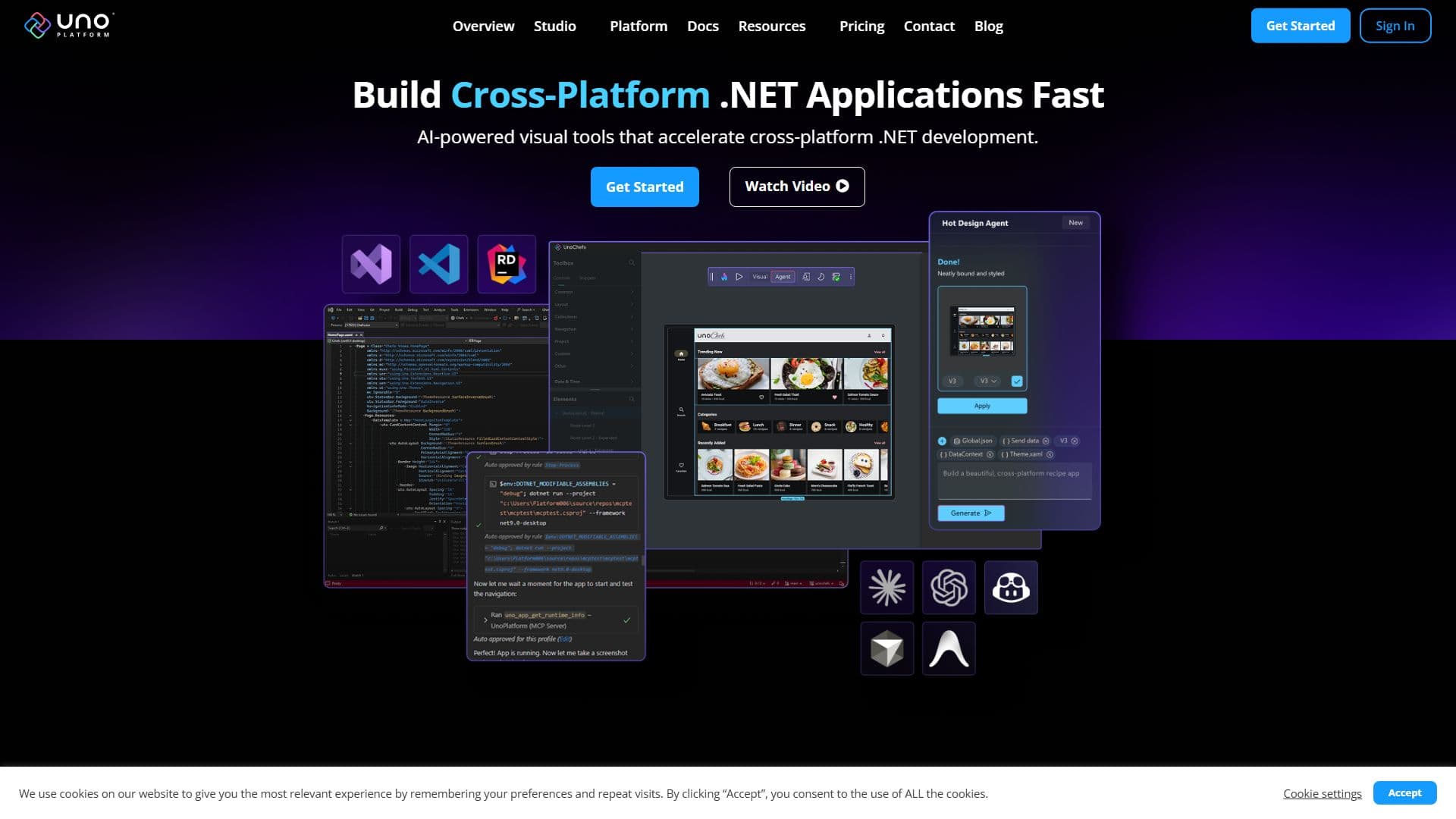
Task: Switch design toolbar to Visual mode
Action: pos(760,277)
